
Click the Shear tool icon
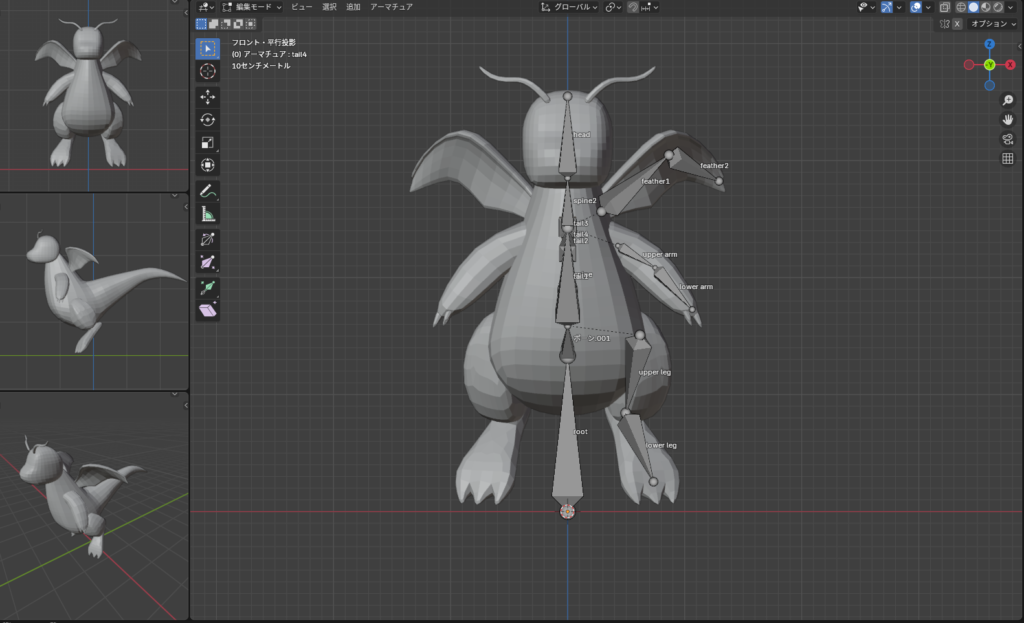208,310
